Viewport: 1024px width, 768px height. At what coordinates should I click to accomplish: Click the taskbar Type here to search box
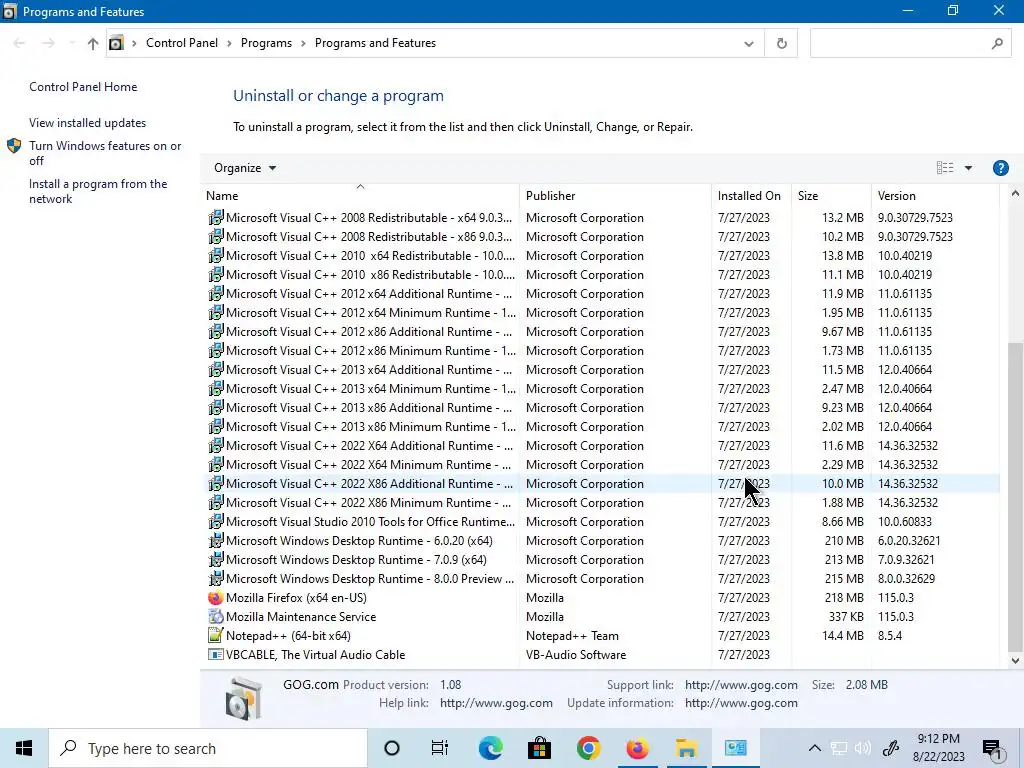(208, 748)
